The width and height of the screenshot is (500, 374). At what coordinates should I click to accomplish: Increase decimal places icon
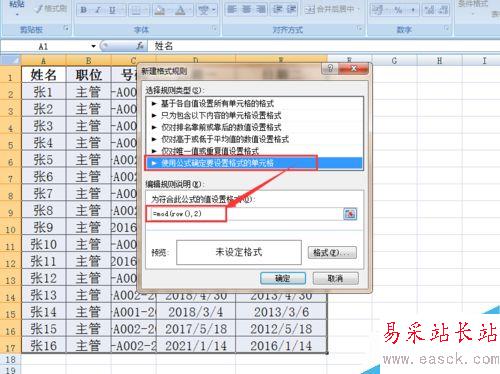coord(429,10)
